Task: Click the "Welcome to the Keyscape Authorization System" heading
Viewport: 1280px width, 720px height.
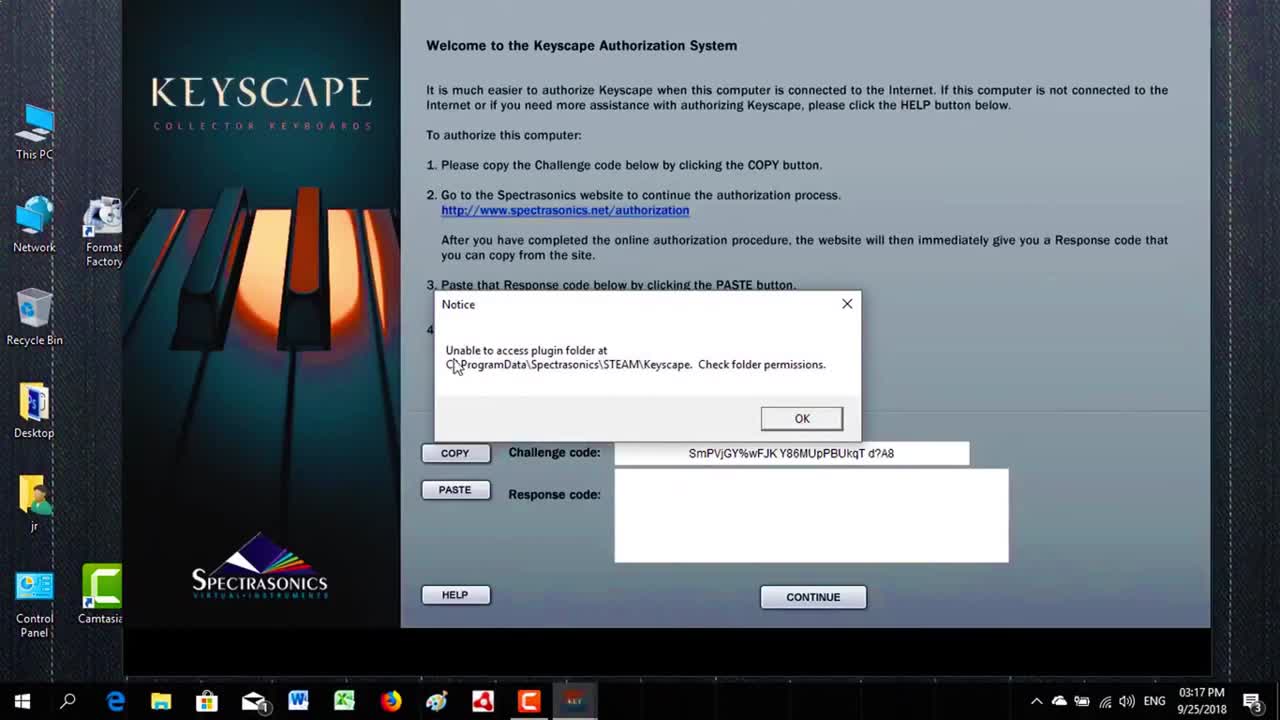Action: click(x=581, y=45)
